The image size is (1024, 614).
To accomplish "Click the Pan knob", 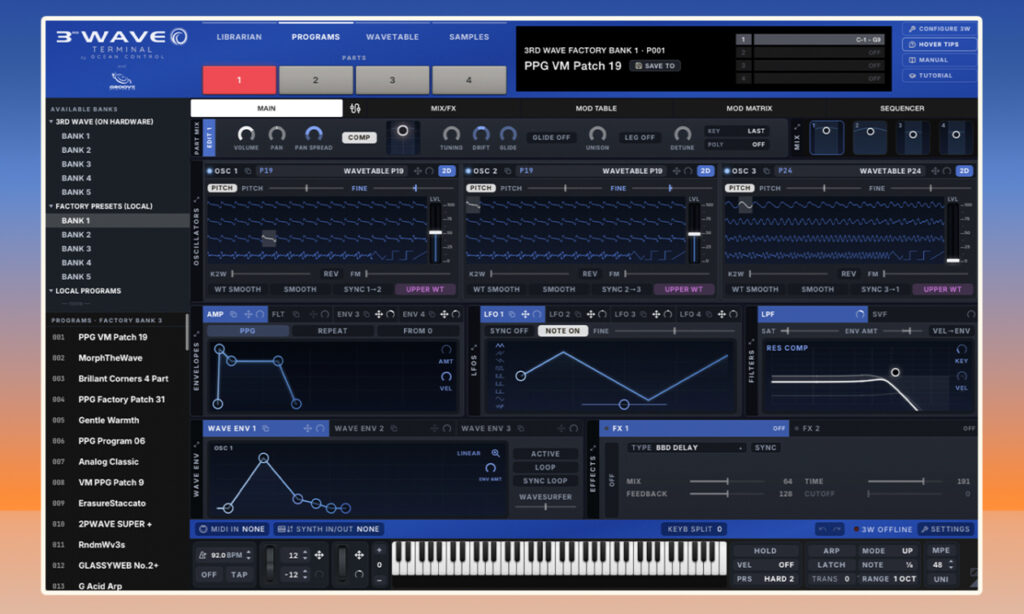I will 277,134.
